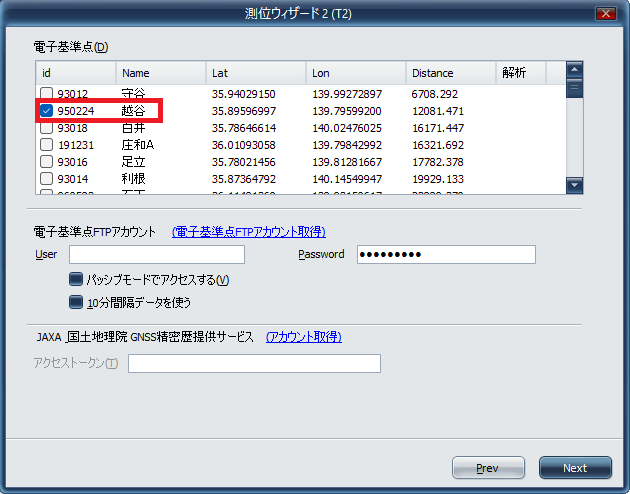Check the 93012 守谷 station checkbox

pyautogui.click(x=47, y=94)
